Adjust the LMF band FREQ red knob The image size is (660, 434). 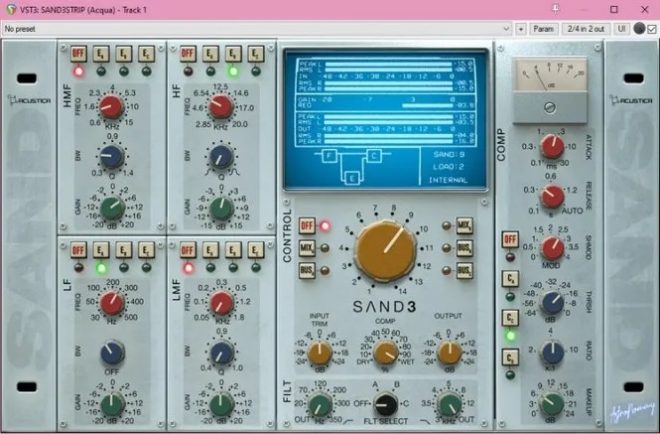click(221, 303)
